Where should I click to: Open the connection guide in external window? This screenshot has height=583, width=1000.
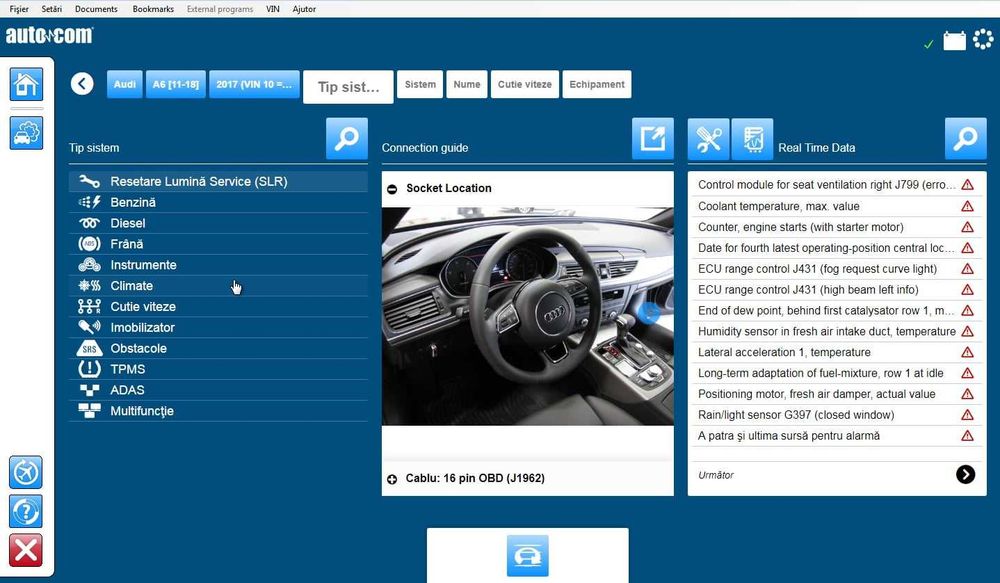[x=652, y=138]
